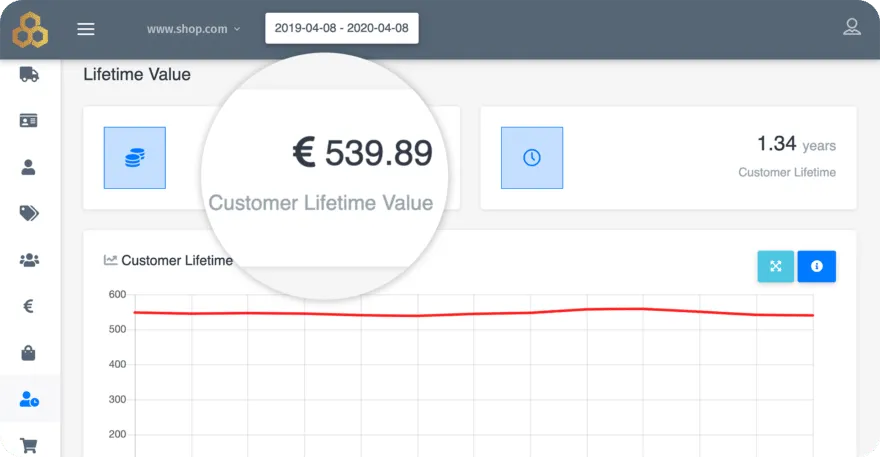Image resolution: width=880 pixels, height=457 pixels.
Task: Click the 1.34 years value
Action: click(796, 144)
